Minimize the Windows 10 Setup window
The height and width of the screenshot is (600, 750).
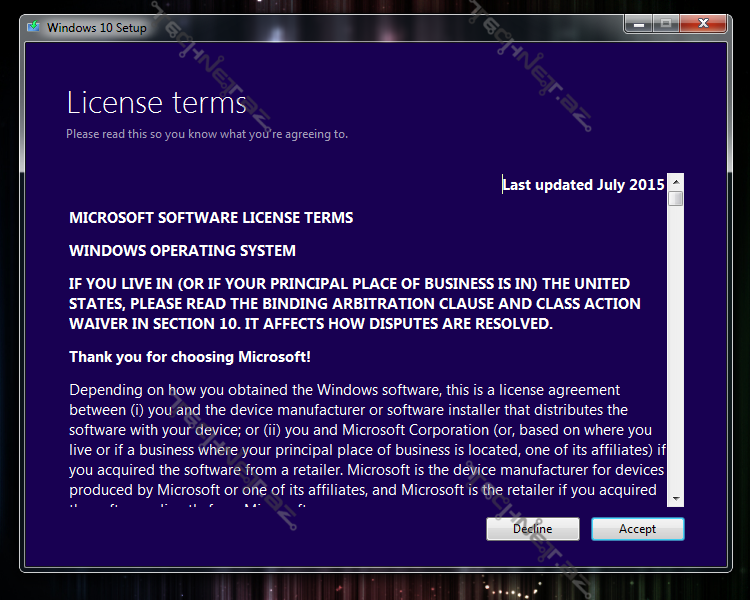pos(639,24)
